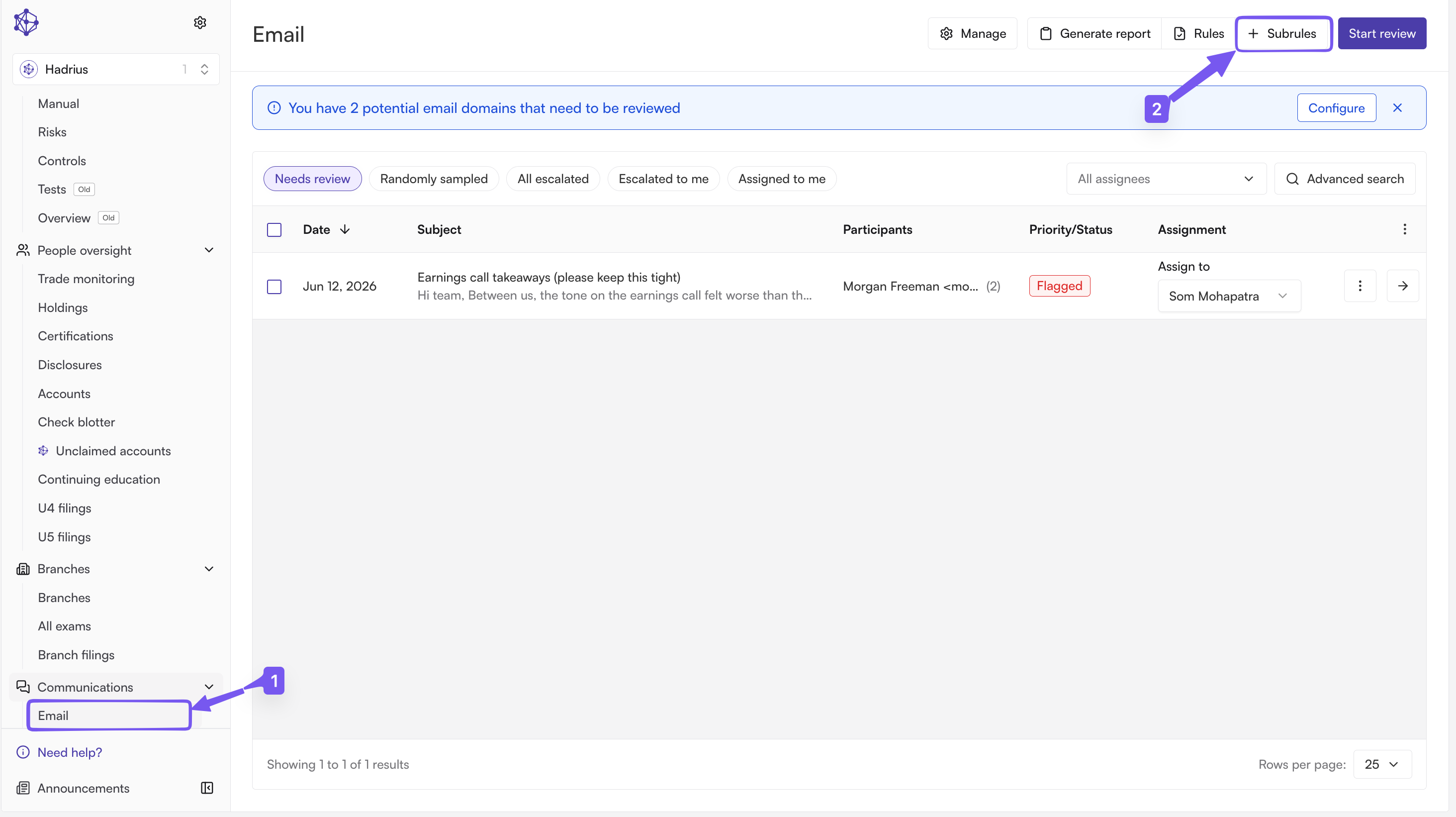This screenshot has width=1456, height=817.
Task: Click the Priority/Status column header
Action: tap(1071, 229)
